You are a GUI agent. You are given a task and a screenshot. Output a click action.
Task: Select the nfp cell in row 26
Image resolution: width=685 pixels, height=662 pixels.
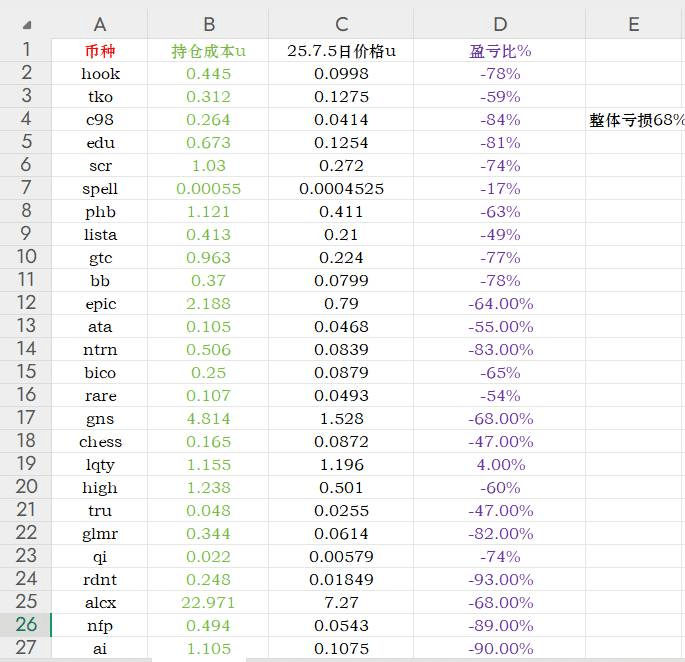pos(100,625)
